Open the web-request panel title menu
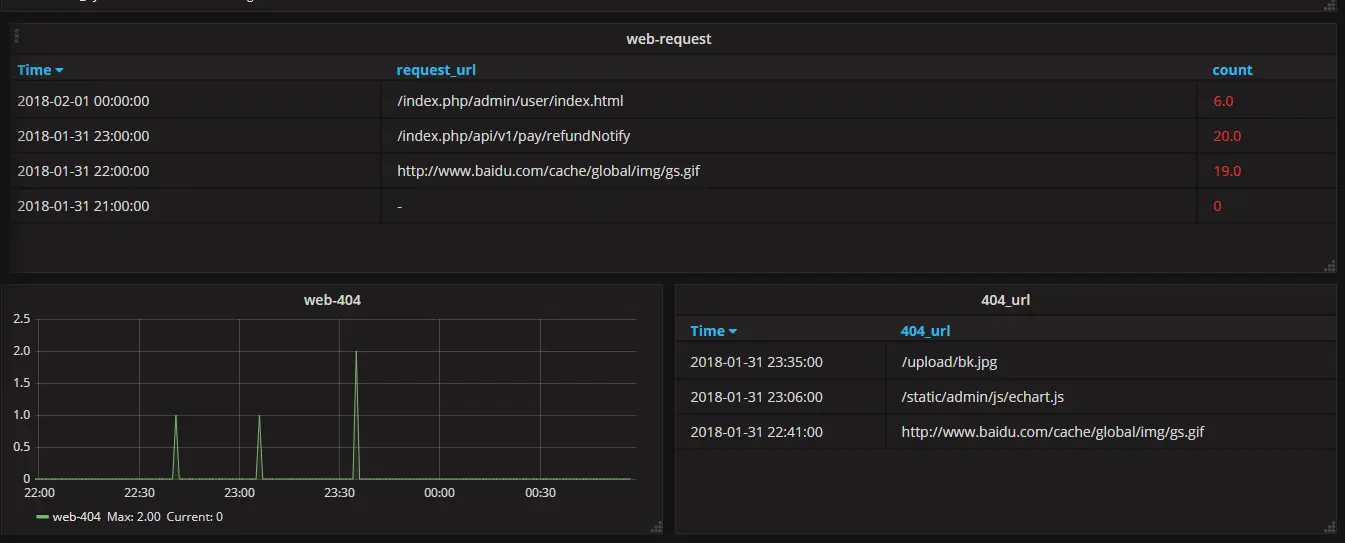This screenshot has width=1345, height=543. 668,39
